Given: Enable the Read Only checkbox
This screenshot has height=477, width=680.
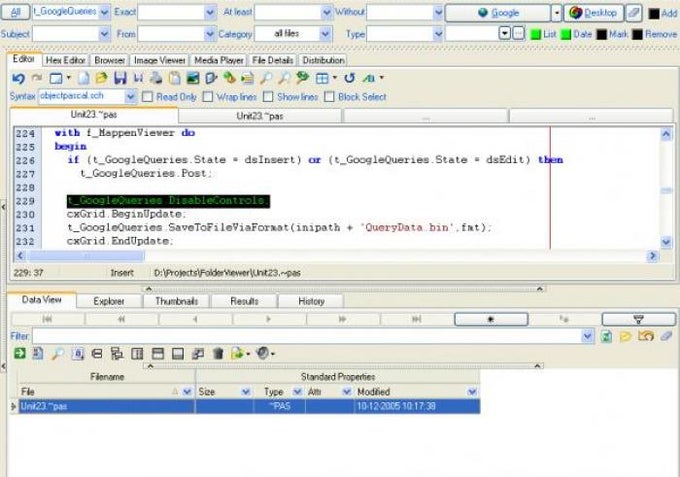Looking at the screenshot, I should [x=147, y=97].
